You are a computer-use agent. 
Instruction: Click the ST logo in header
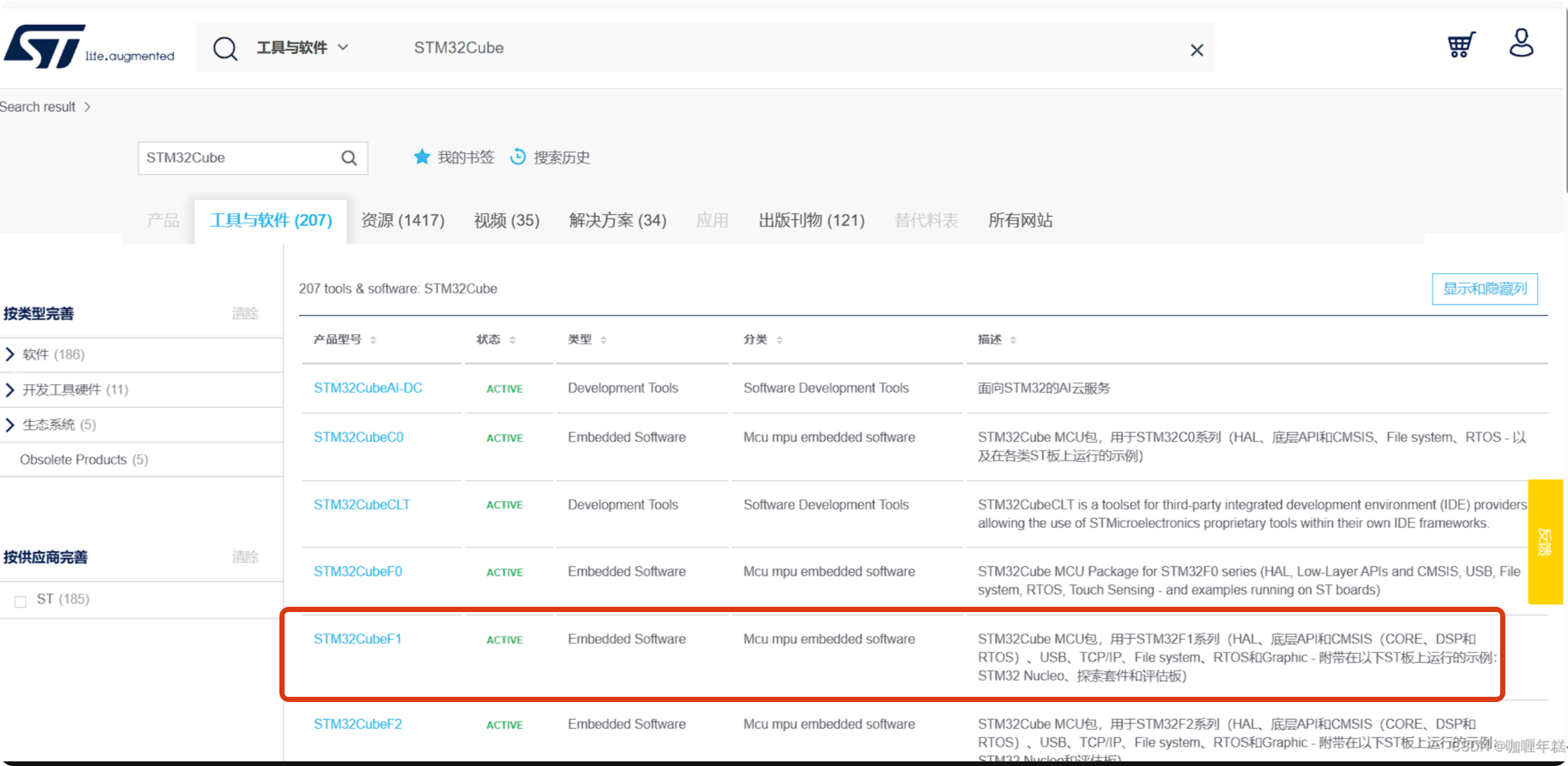[x=46, y=46]
